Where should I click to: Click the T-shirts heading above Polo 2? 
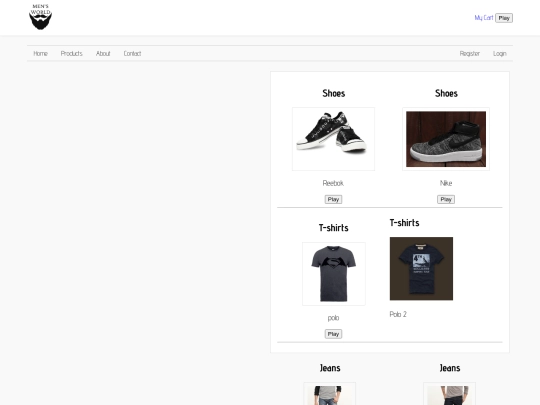404,223
